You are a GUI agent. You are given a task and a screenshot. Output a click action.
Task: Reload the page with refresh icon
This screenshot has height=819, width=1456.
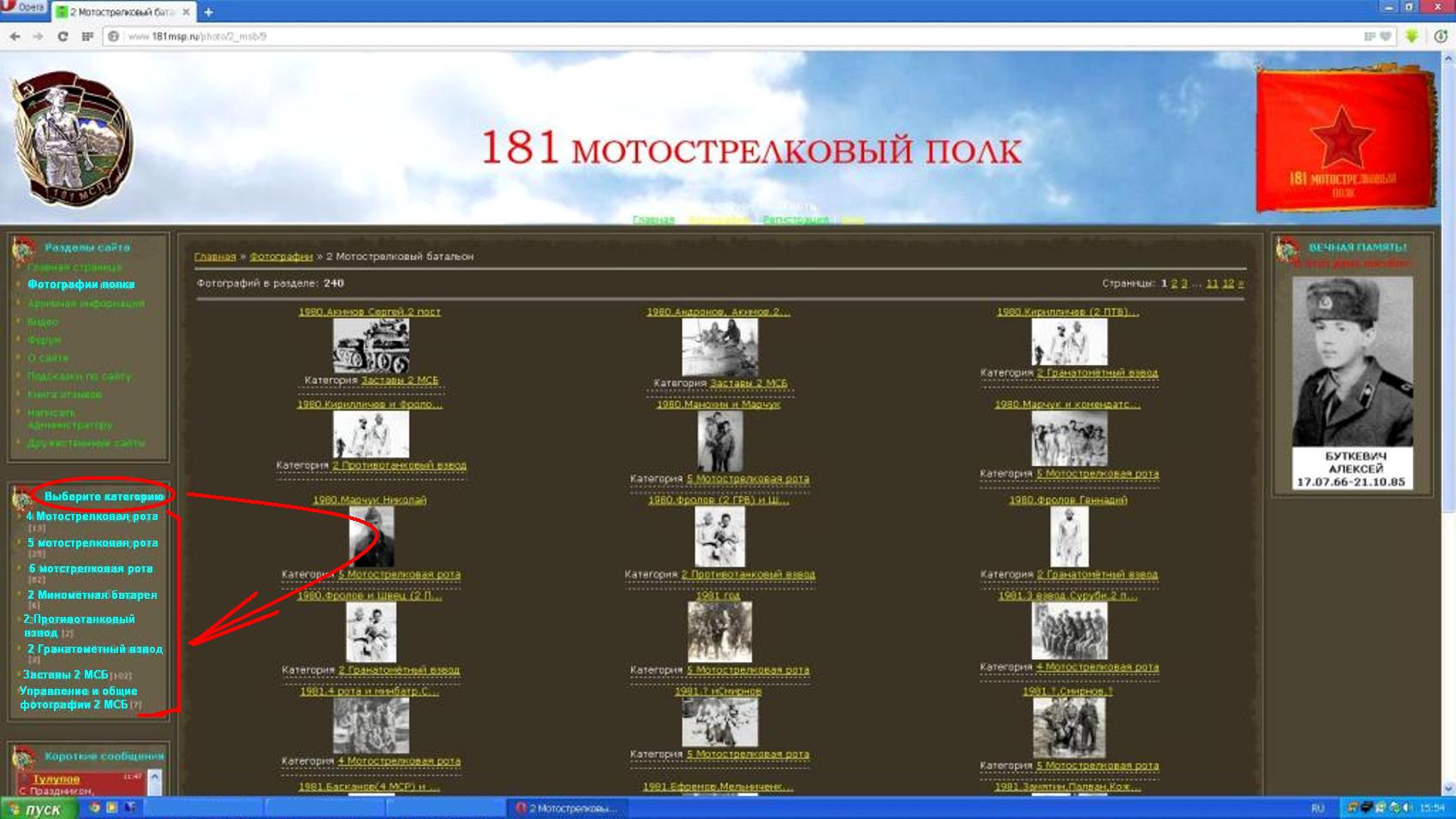click(63, 36)
